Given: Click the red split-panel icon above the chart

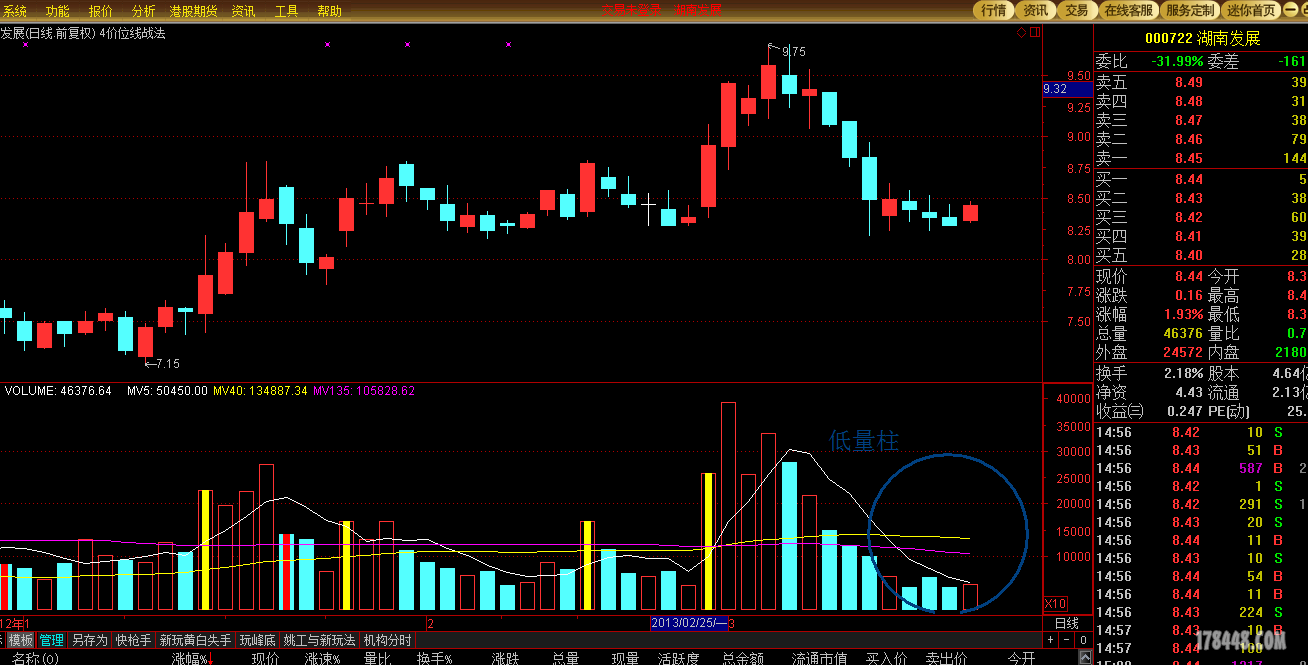Looking at the screenshot, I should [1035, 33].
